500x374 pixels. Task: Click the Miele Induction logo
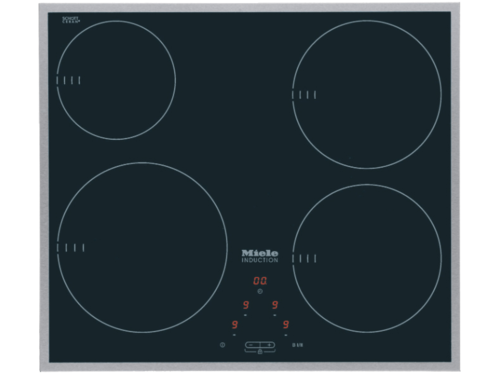click(260, 256)
